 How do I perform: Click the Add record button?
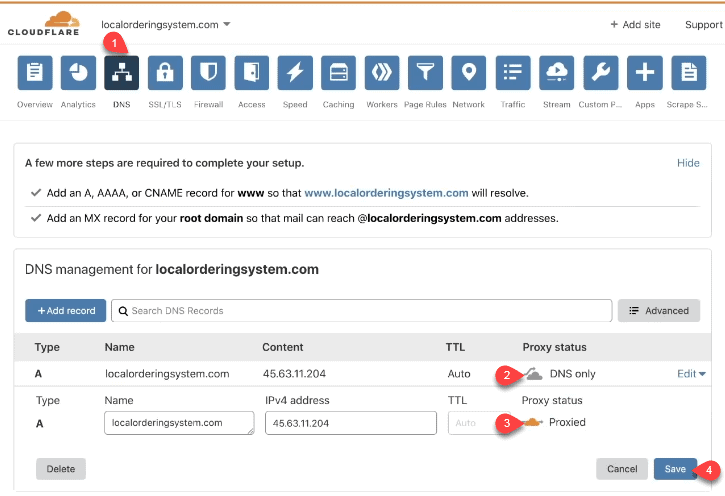tap(66, 311)
